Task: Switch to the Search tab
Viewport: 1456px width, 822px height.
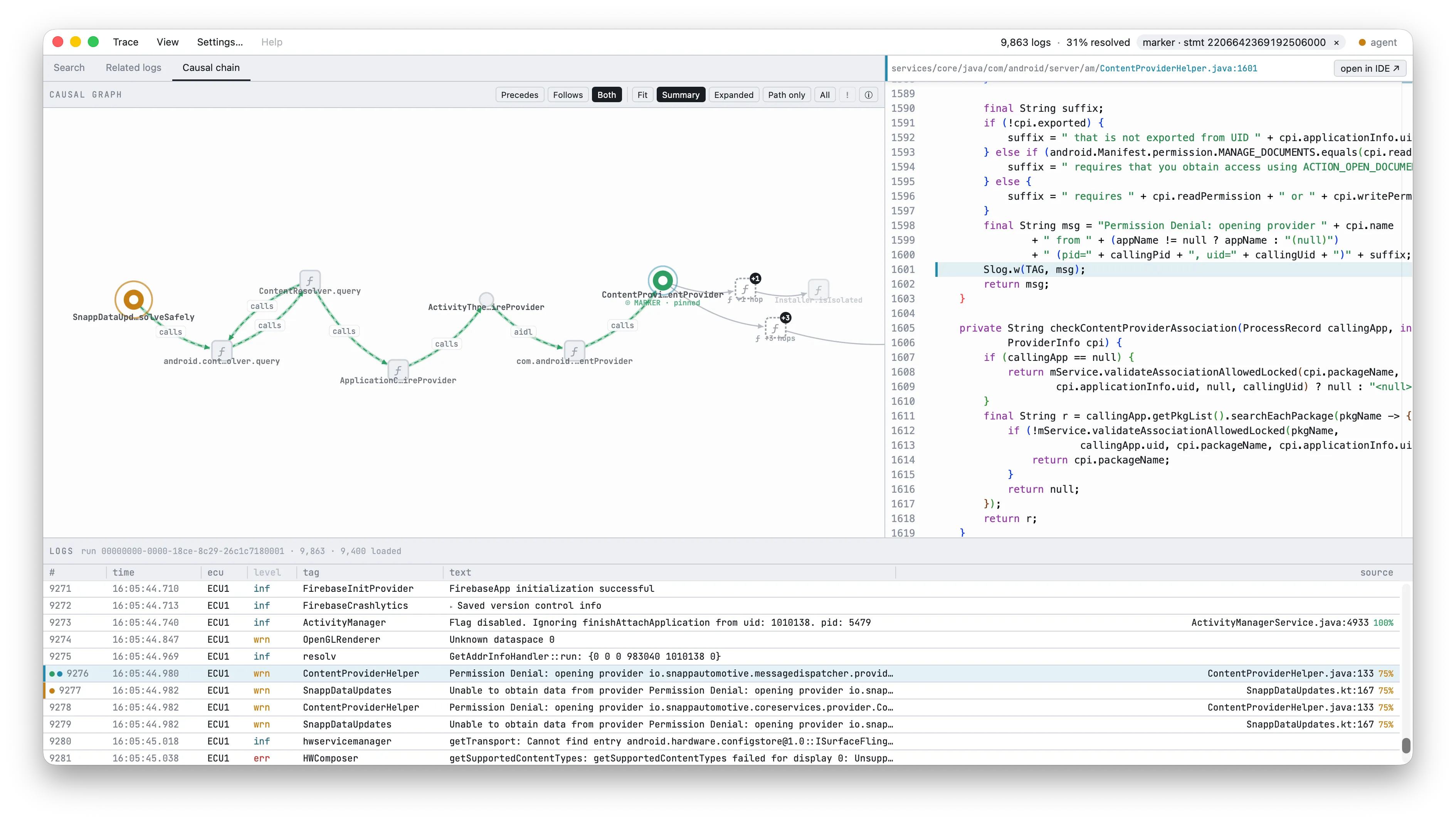Action: pyautogui.click(x=69, y=68)
